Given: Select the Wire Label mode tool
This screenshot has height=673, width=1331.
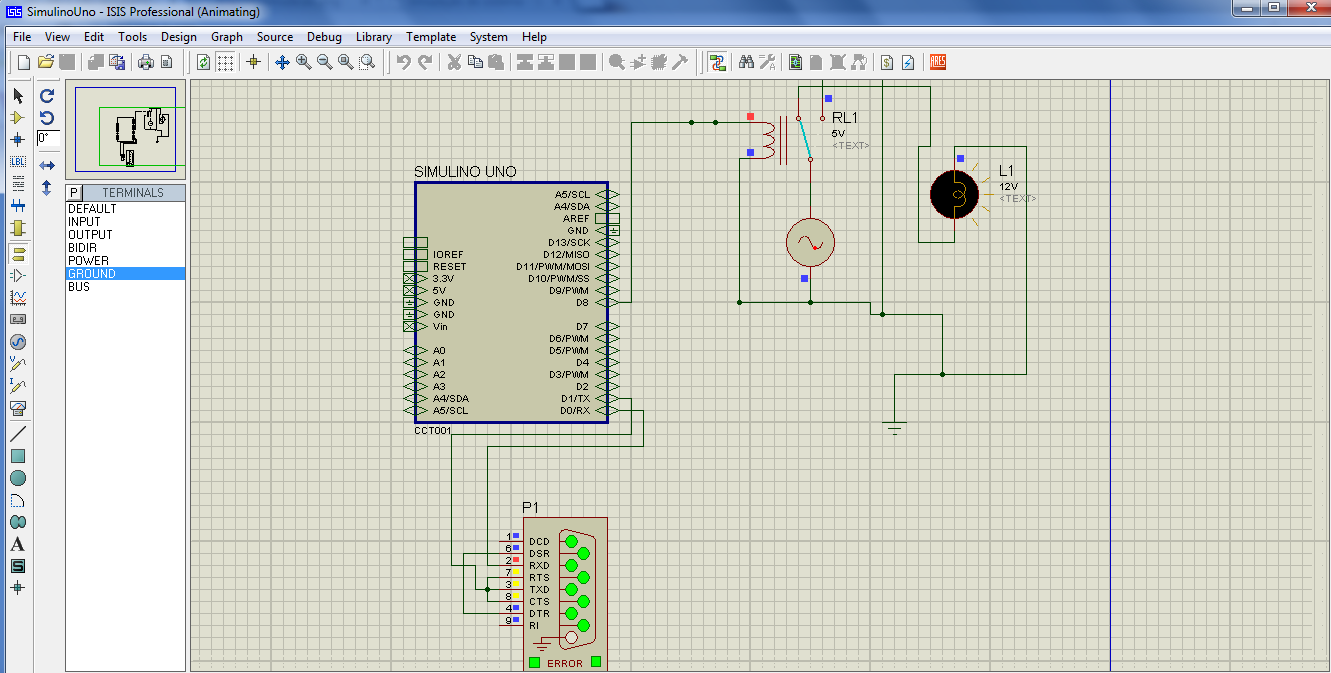Looking at the screenshot, I should click(17, 161).
